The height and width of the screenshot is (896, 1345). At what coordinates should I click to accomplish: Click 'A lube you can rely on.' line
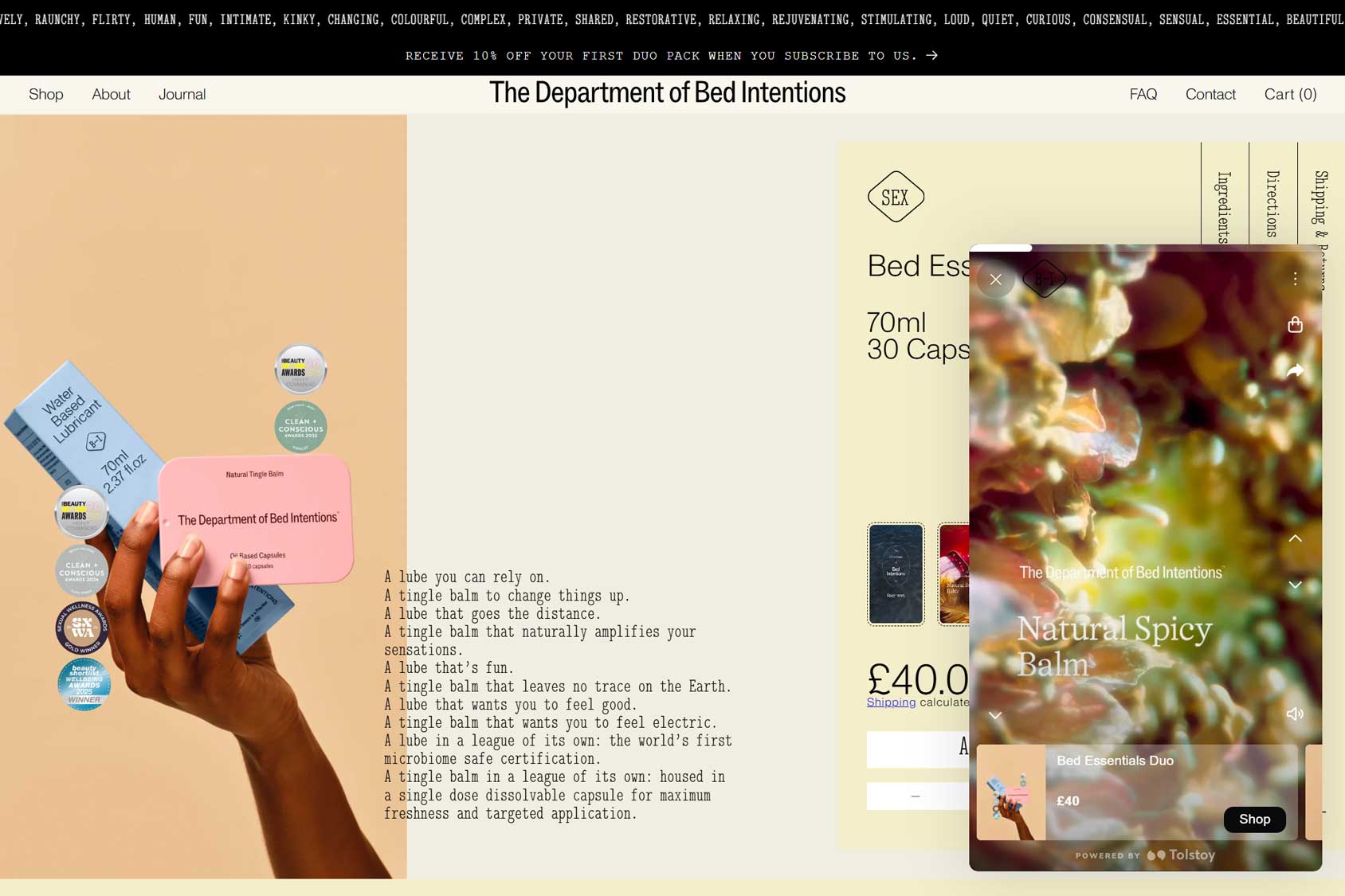coord(467,577)
